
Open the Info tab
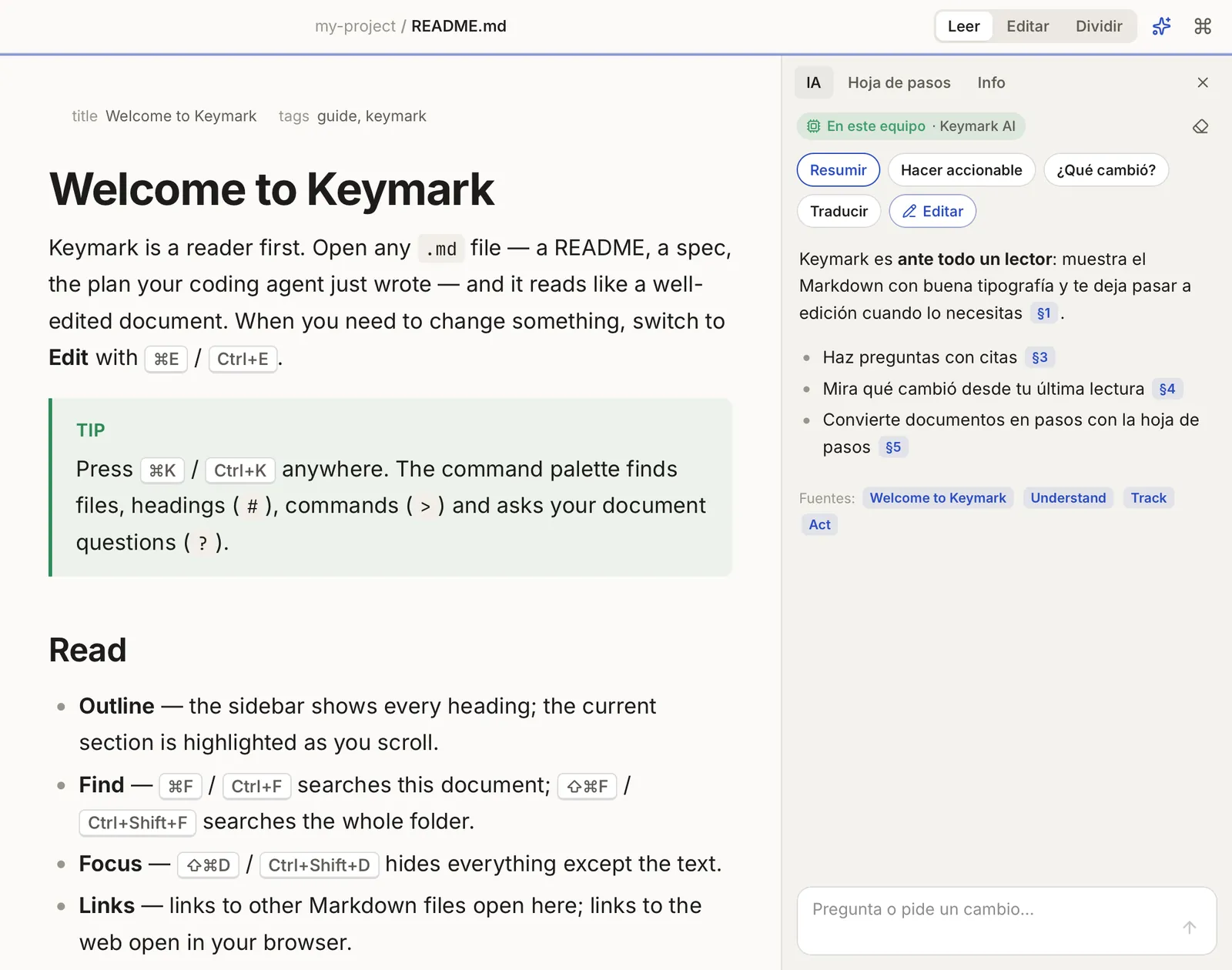pyautogui.click(x=991, y=82)
